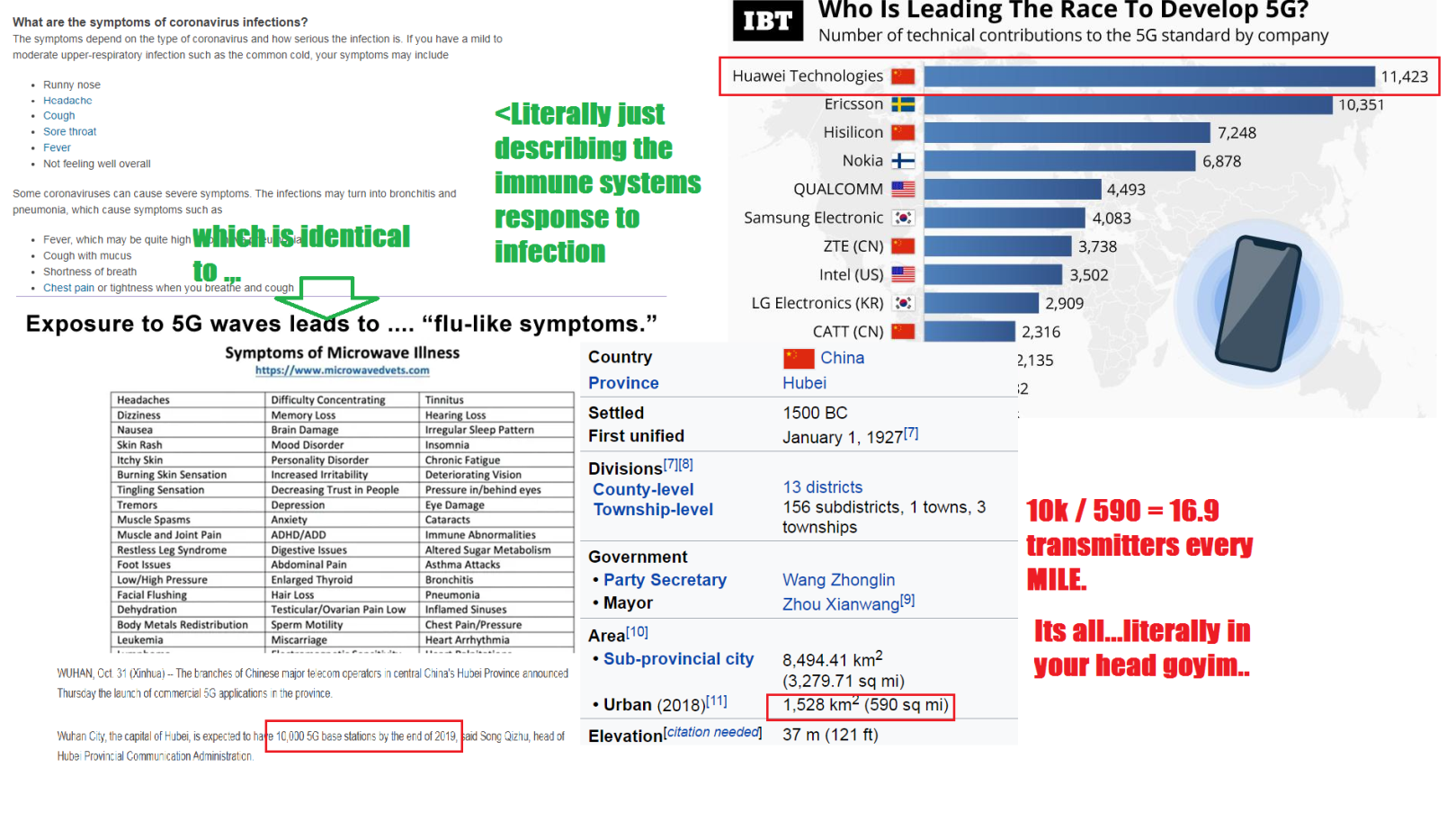Click the Finland flag next to Nokia
Image resolution: width=1456 pixels, height=821 pixels.
[903, 161]
